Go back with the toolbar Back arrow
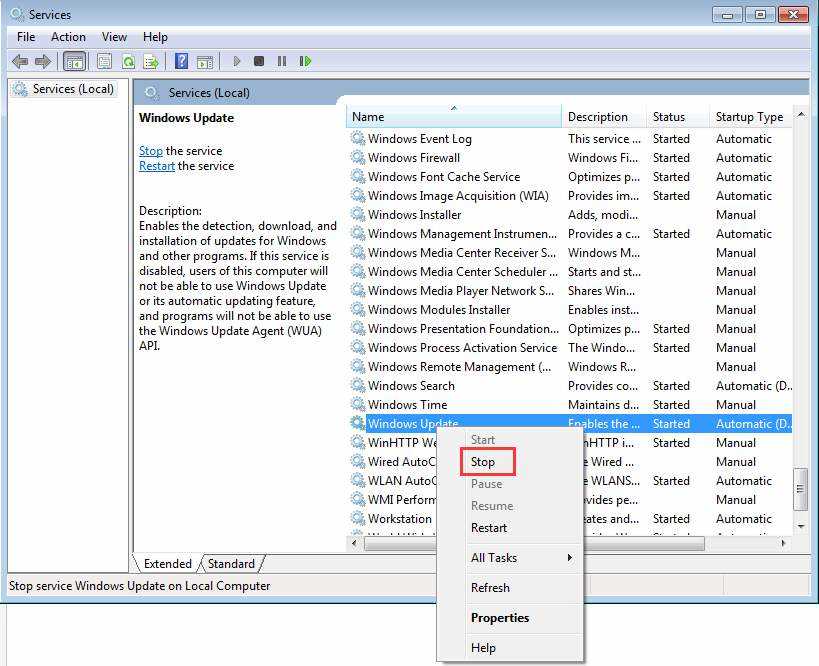Viewport: 819px width, 666px height. 20,62
